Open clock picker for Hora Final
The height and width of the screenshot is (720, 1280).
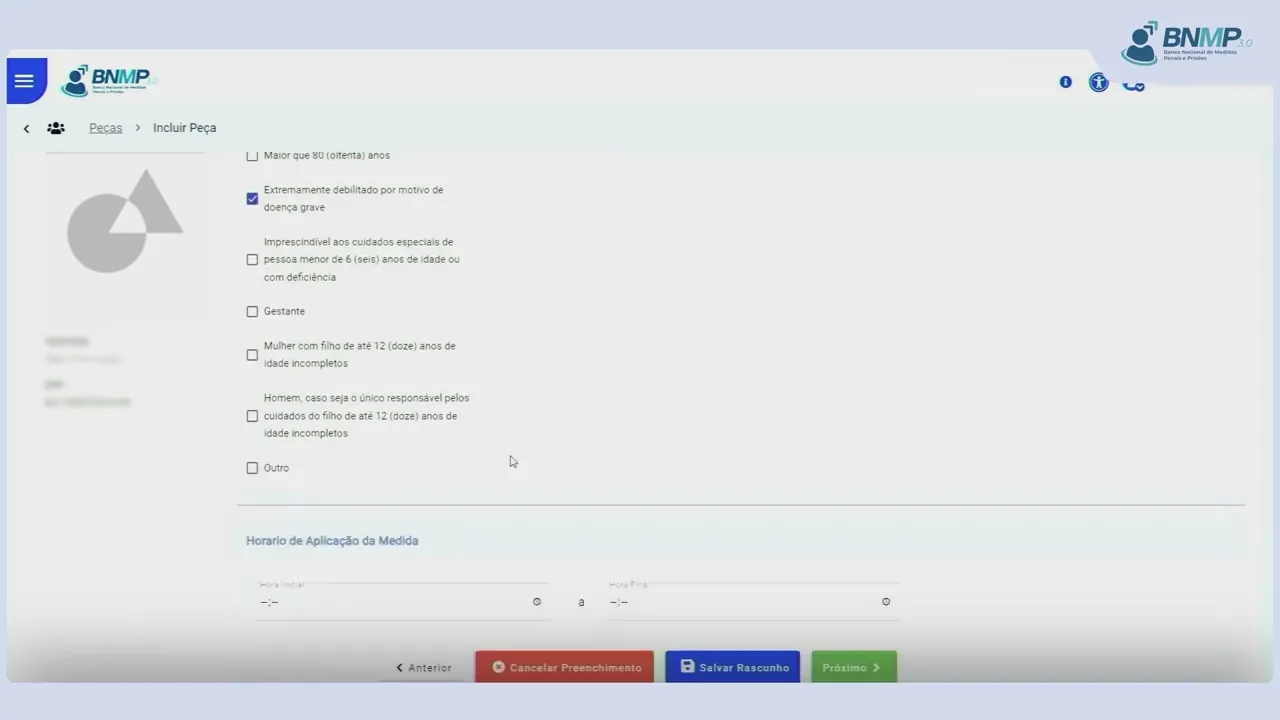pos(886,602)
